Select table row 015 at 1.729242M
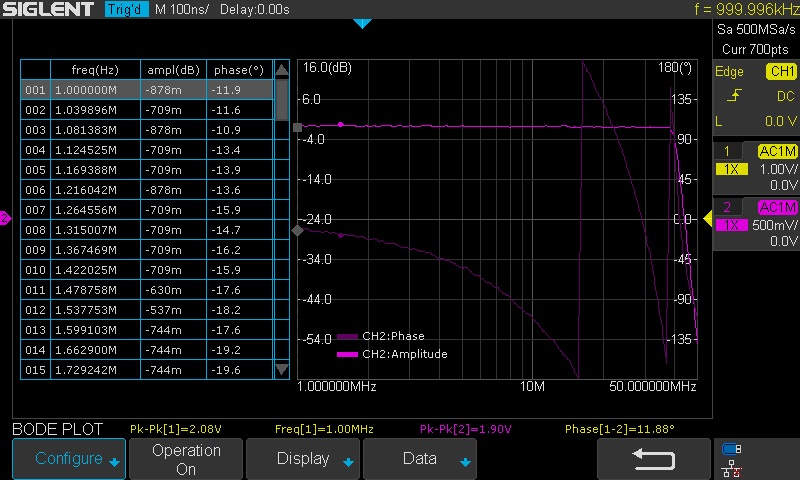800x480 pixels. [146, 370]
